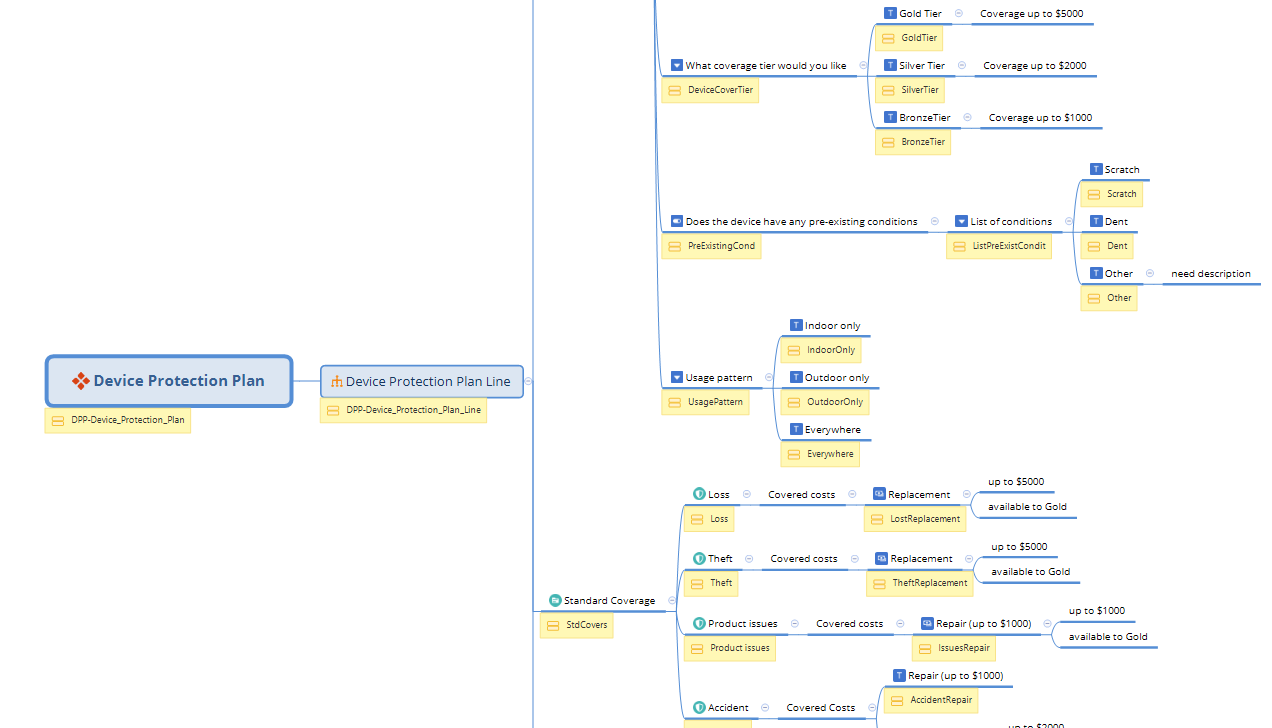Collapse the Theft branch

pos(750,559)
